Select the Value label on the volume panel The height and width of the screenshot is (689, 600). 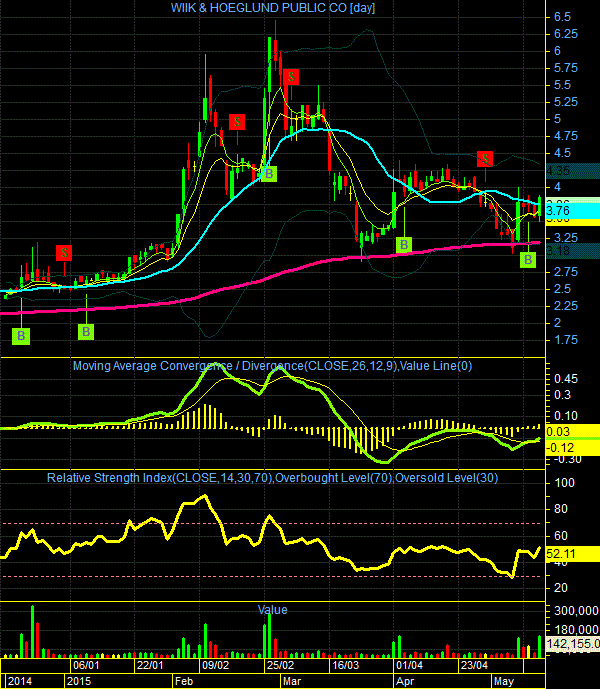coord(272,610)
